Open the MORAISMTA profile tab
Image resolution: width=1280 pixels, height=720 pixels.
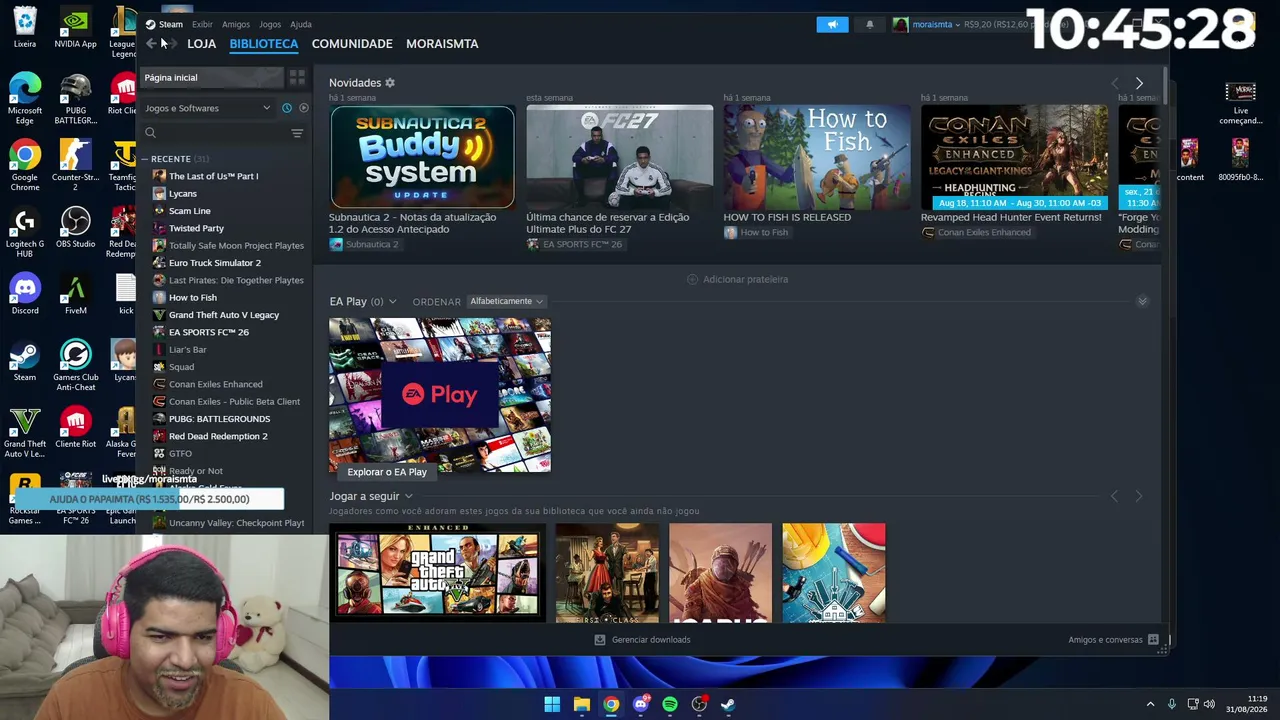click(x=442, y=44)
